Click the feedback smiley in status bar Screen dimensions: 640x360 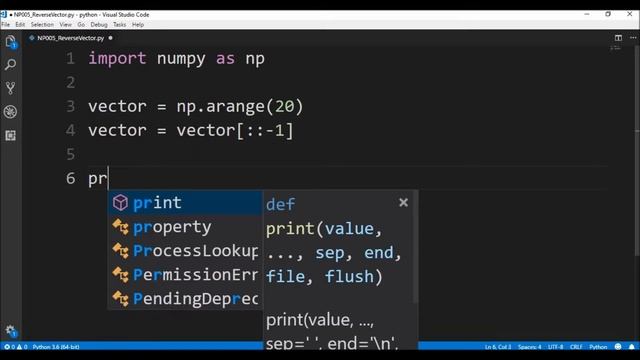click(x=618, y=347)
